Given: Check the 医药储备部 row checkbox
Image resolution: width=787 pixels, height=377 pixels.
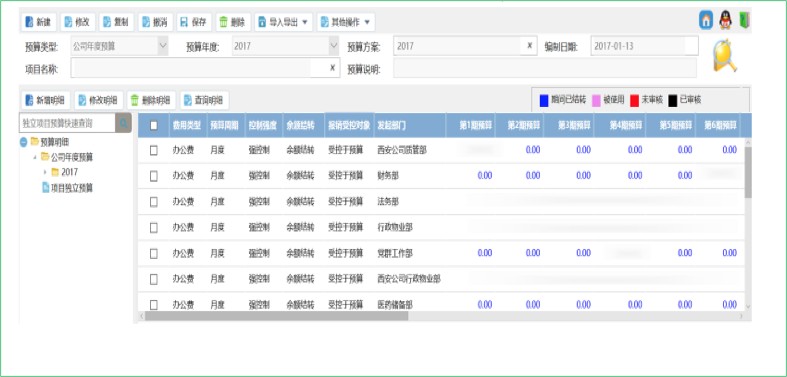Looking at the screenshot, I should 154,305.
